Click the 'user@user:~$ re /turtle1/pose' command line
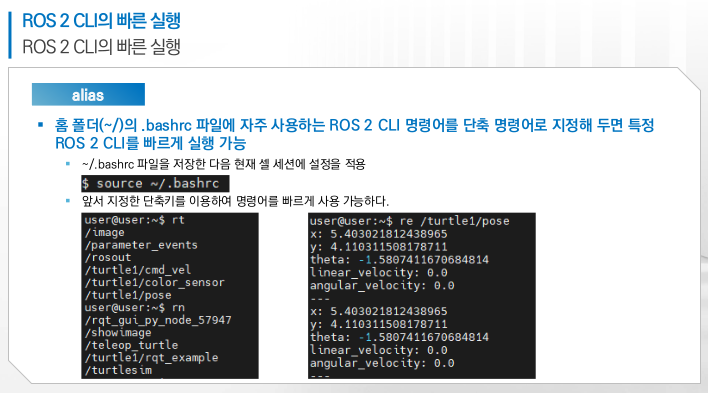The image size is (708, 393). tap(410, 221)
